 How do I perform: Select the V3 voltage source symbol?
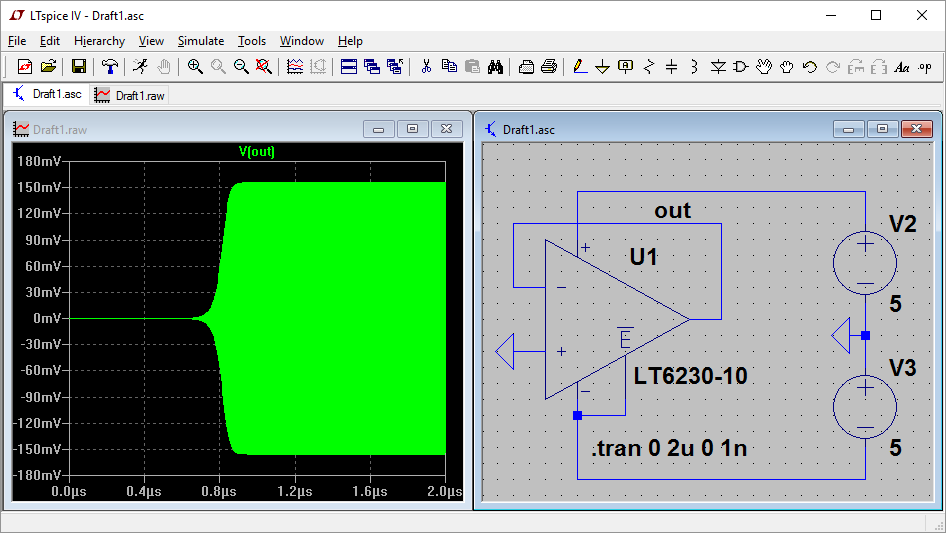click(865, 406)
